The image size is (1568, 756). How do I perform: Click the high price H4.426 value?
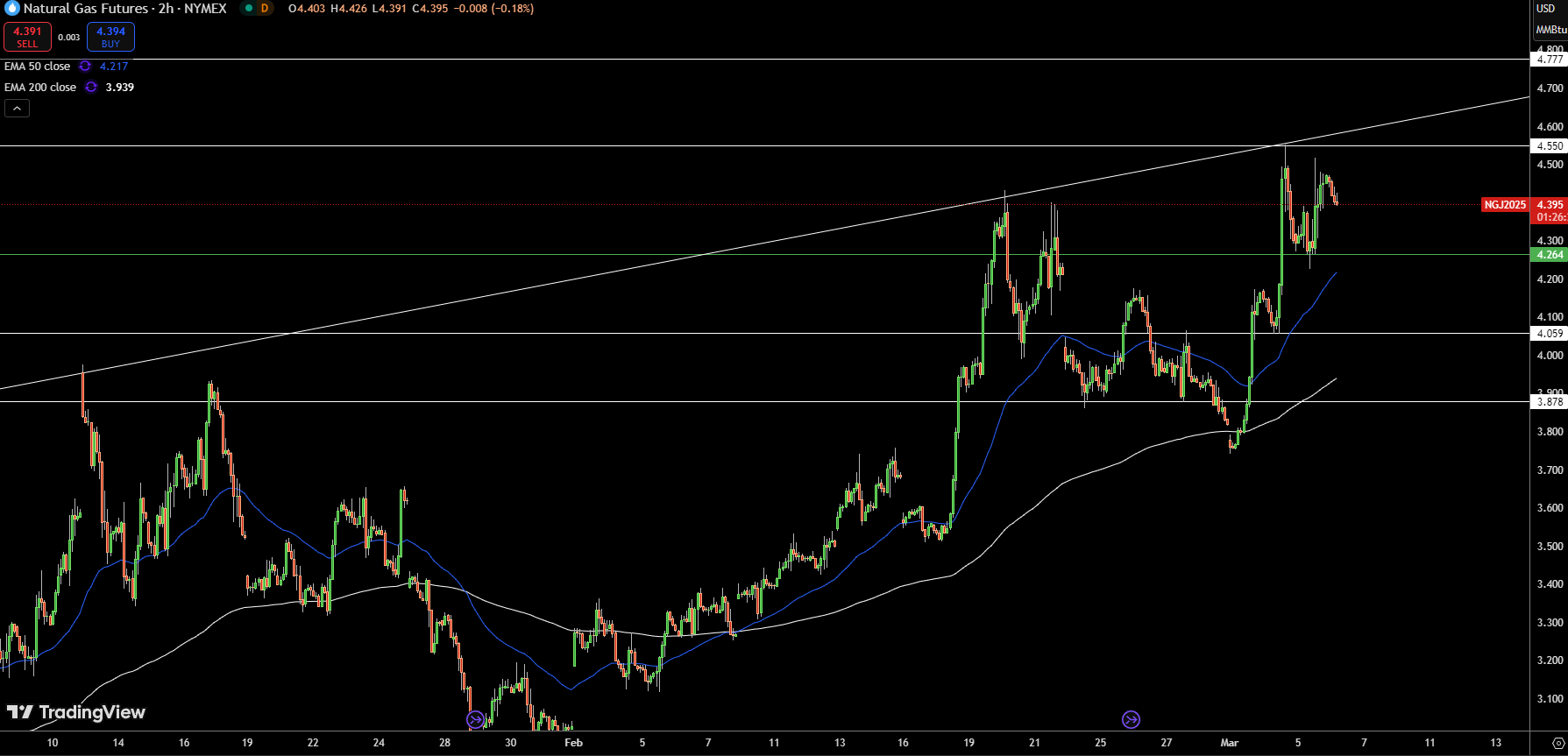coord(349,9)
